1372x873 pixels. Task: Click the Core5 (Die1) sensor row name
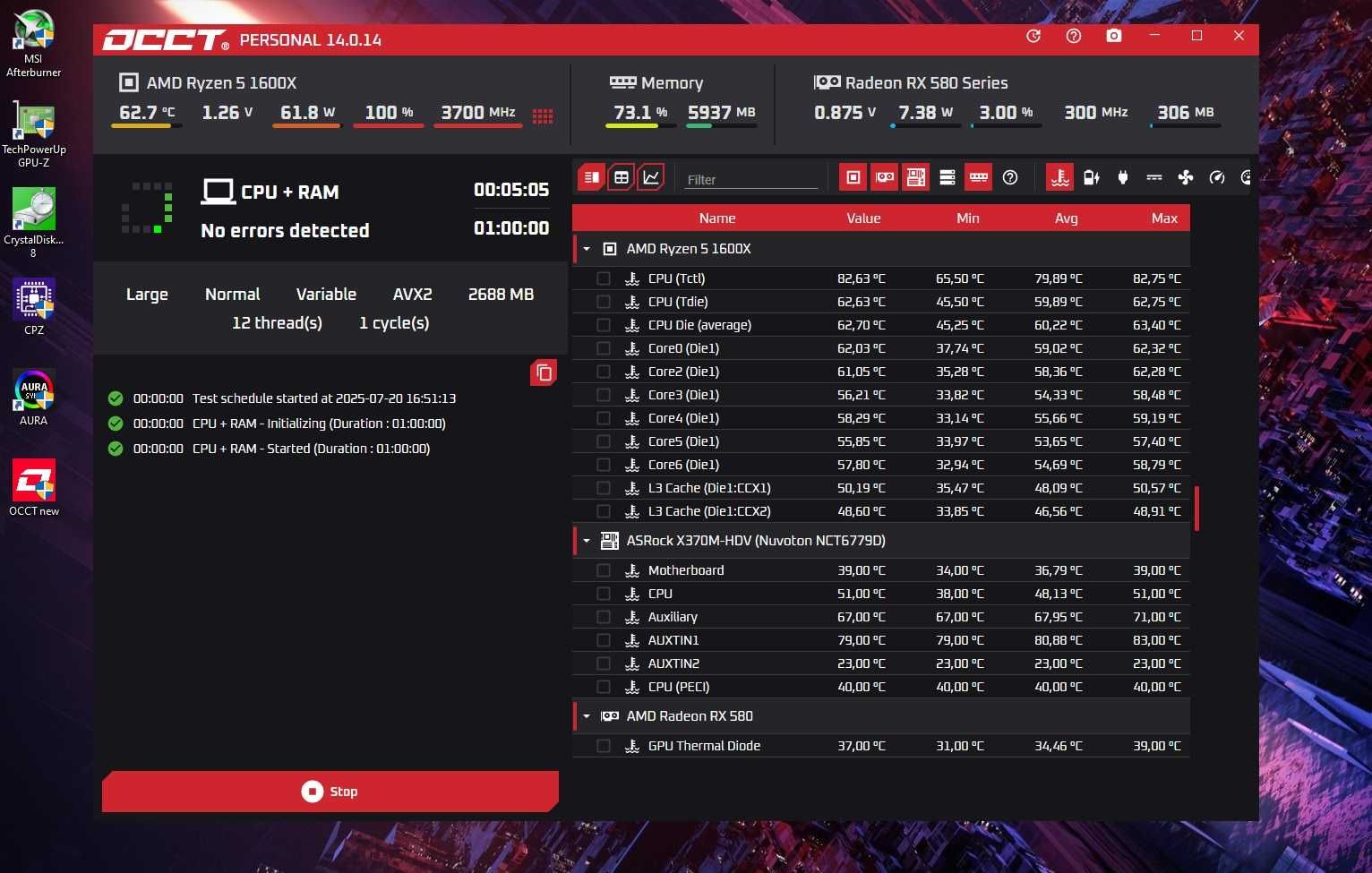(x=683, y=441)
